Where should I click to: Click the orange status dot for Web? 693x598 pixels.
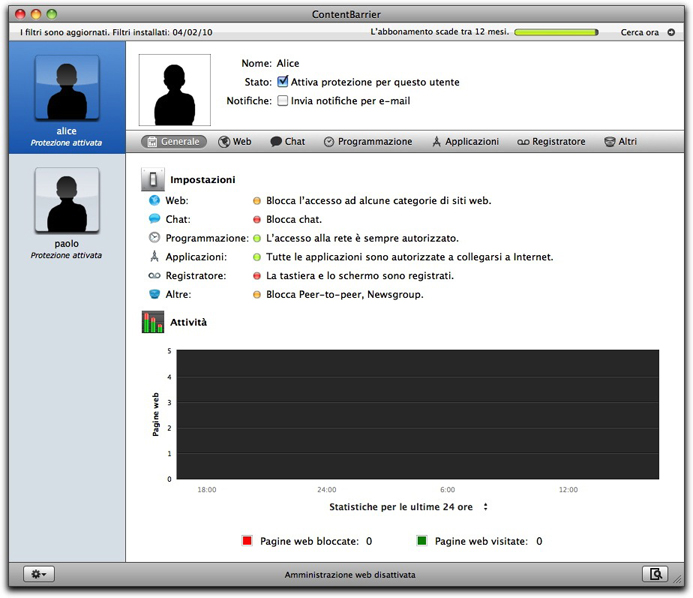click(257, 201)
